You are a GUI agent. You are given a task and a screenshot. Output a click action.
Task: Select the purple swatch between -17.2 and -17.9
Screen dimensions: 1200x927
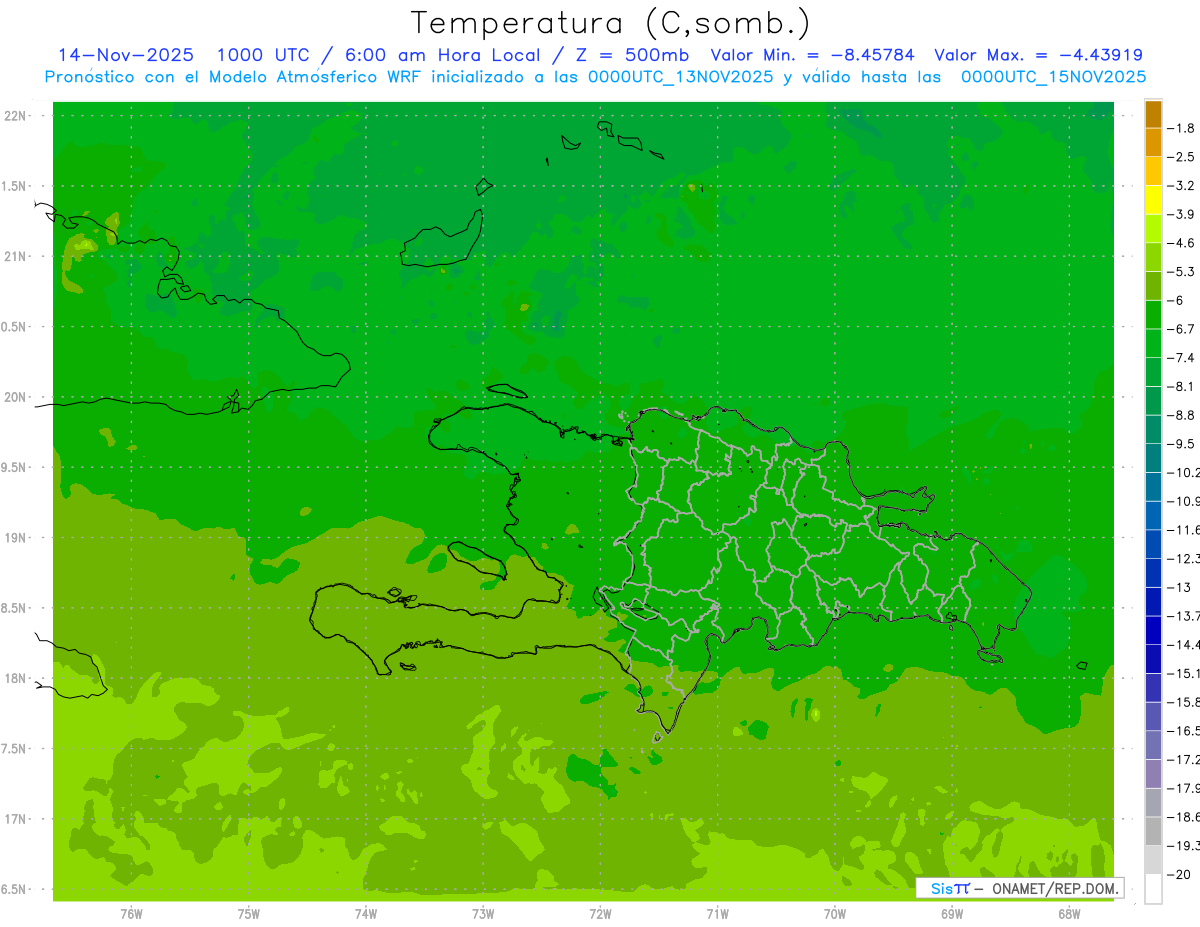pos(1153,774)
